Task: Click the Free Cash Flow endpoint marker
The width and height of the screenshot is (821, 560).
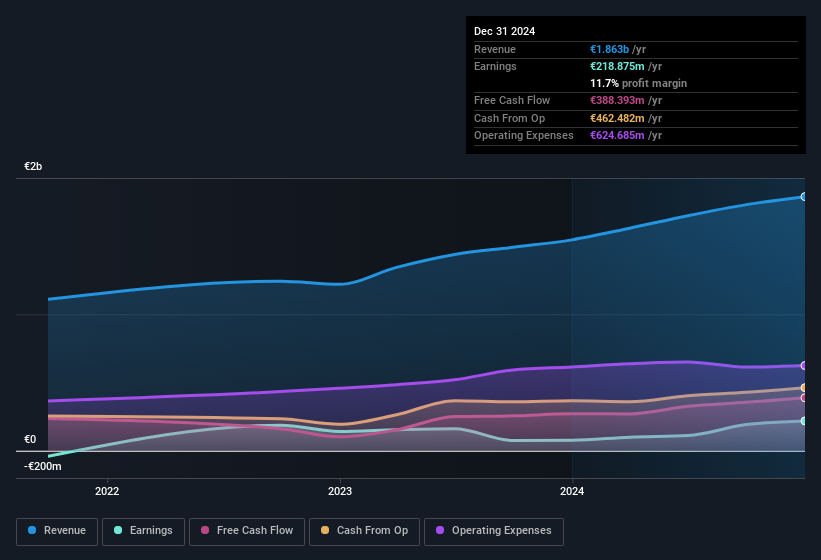Action: [804, 398]
